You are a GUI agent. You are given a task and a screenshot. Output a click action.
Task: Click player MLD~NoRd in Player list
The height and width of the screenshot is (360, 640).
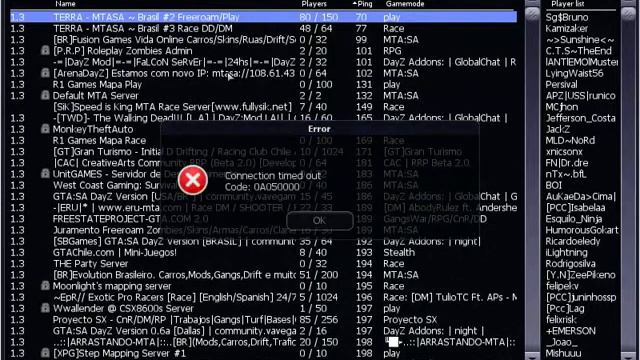click(x=570, y=140)
